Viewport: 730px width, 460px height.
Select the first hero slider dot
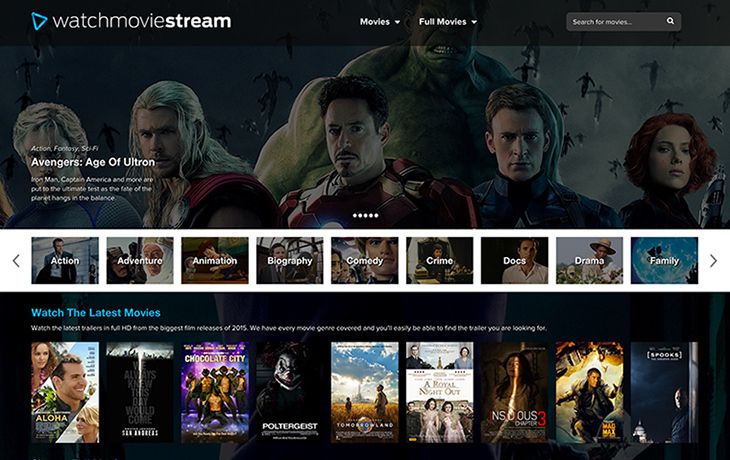[355, 216]
